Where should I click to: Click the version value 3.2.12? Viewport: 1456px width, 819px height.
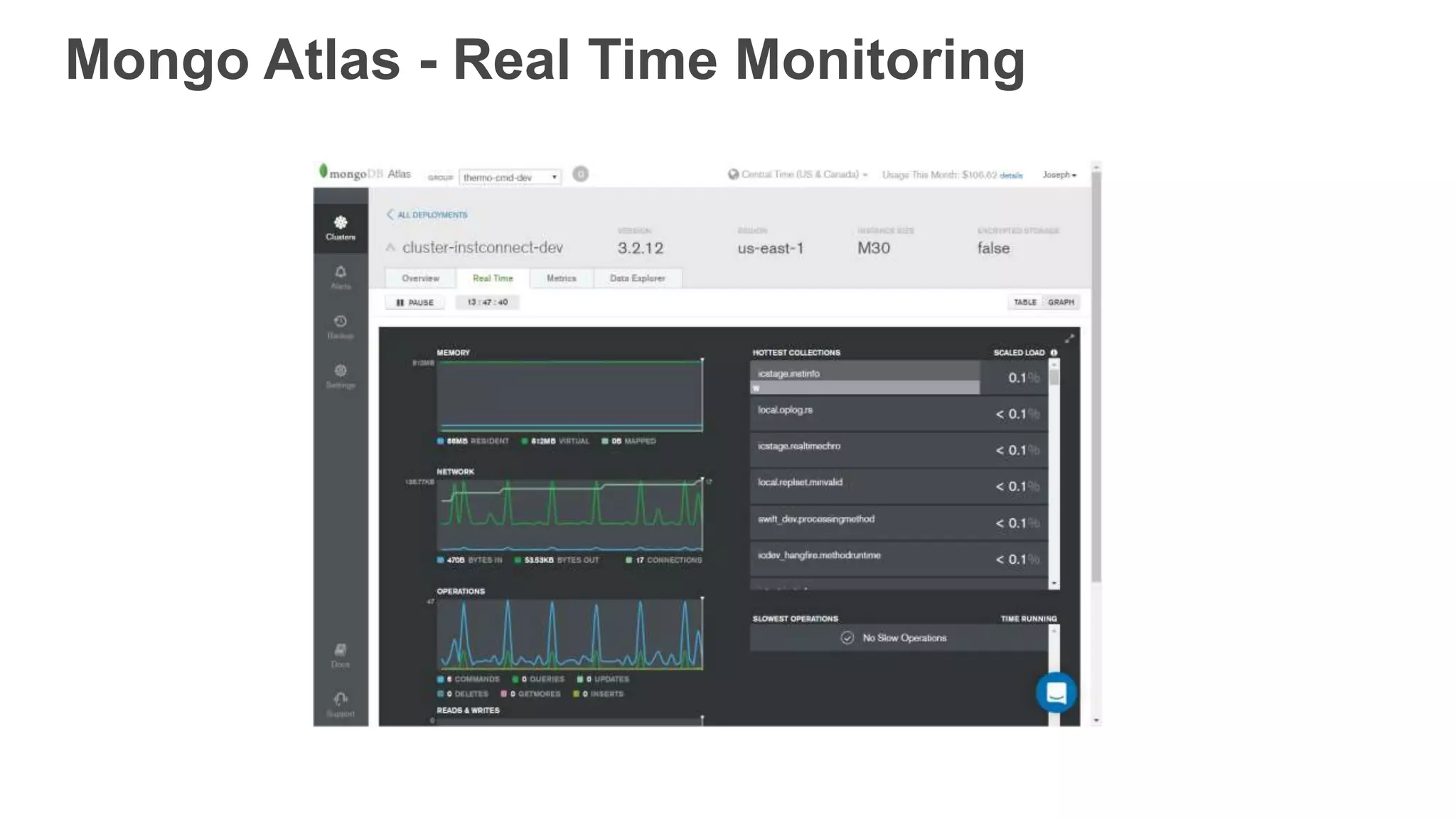coord(640,248)
